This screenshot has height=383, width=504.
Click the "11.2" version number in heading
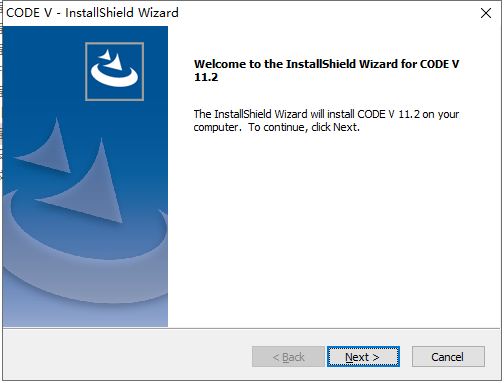[x=206, y=77]
